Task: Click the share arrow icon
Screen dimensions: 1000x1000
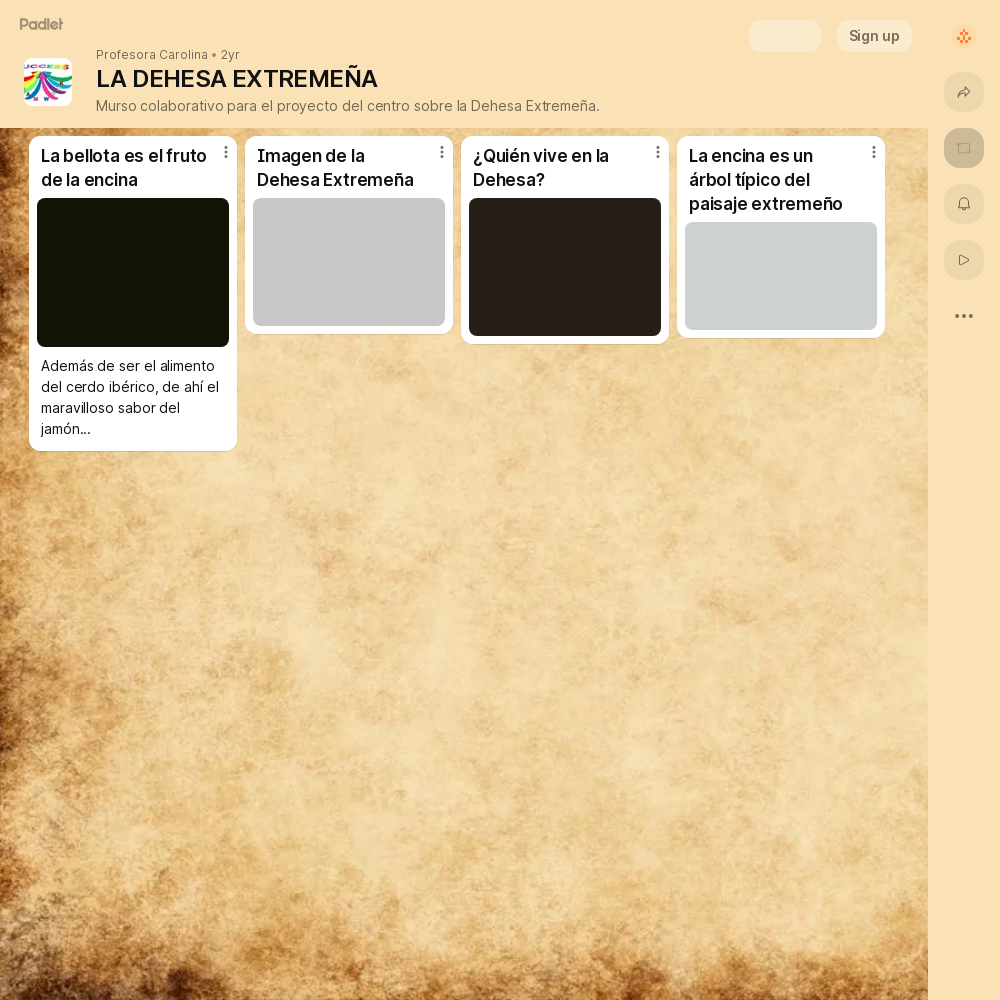Action: pyautogui.click(x=964, y=92)
